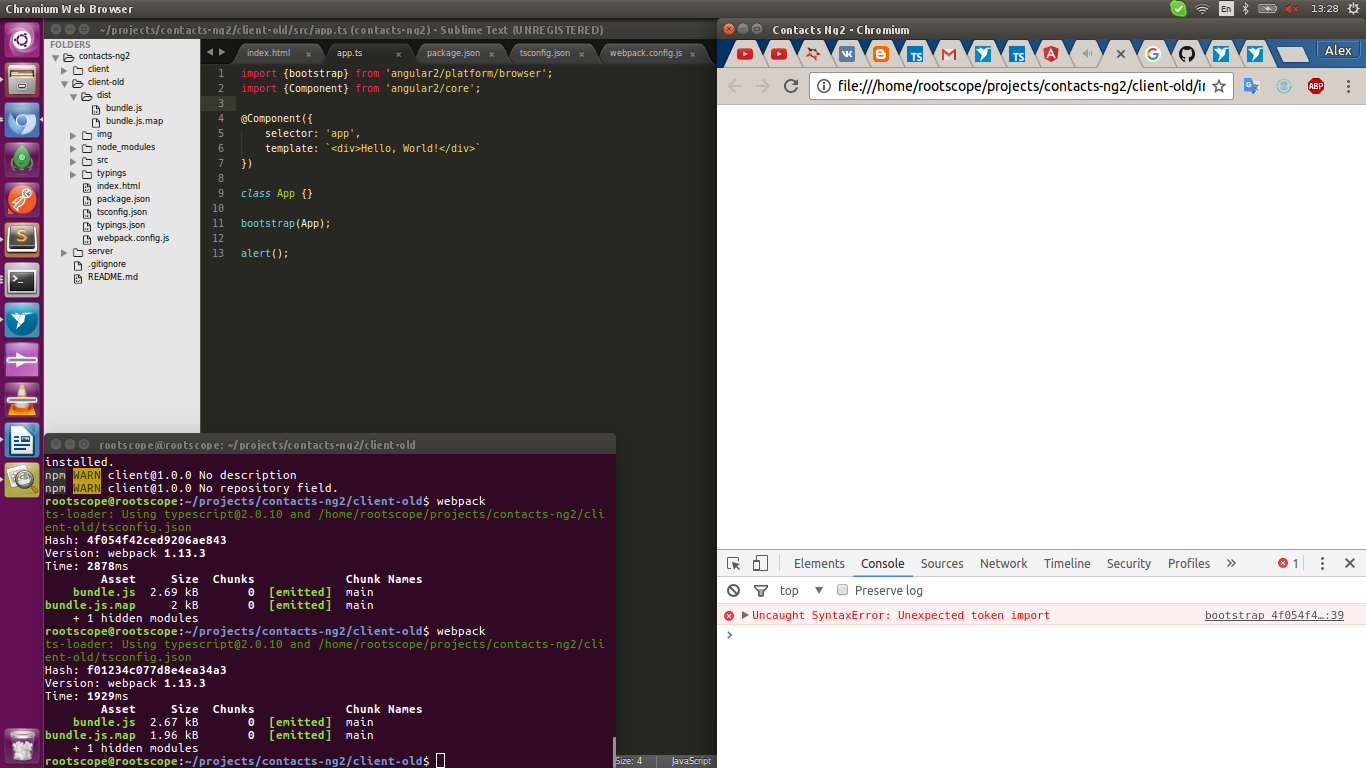Switch to the VK browser tab
Image resolution: width=1366 pixels, height=768 pixels.
(846, 54)
